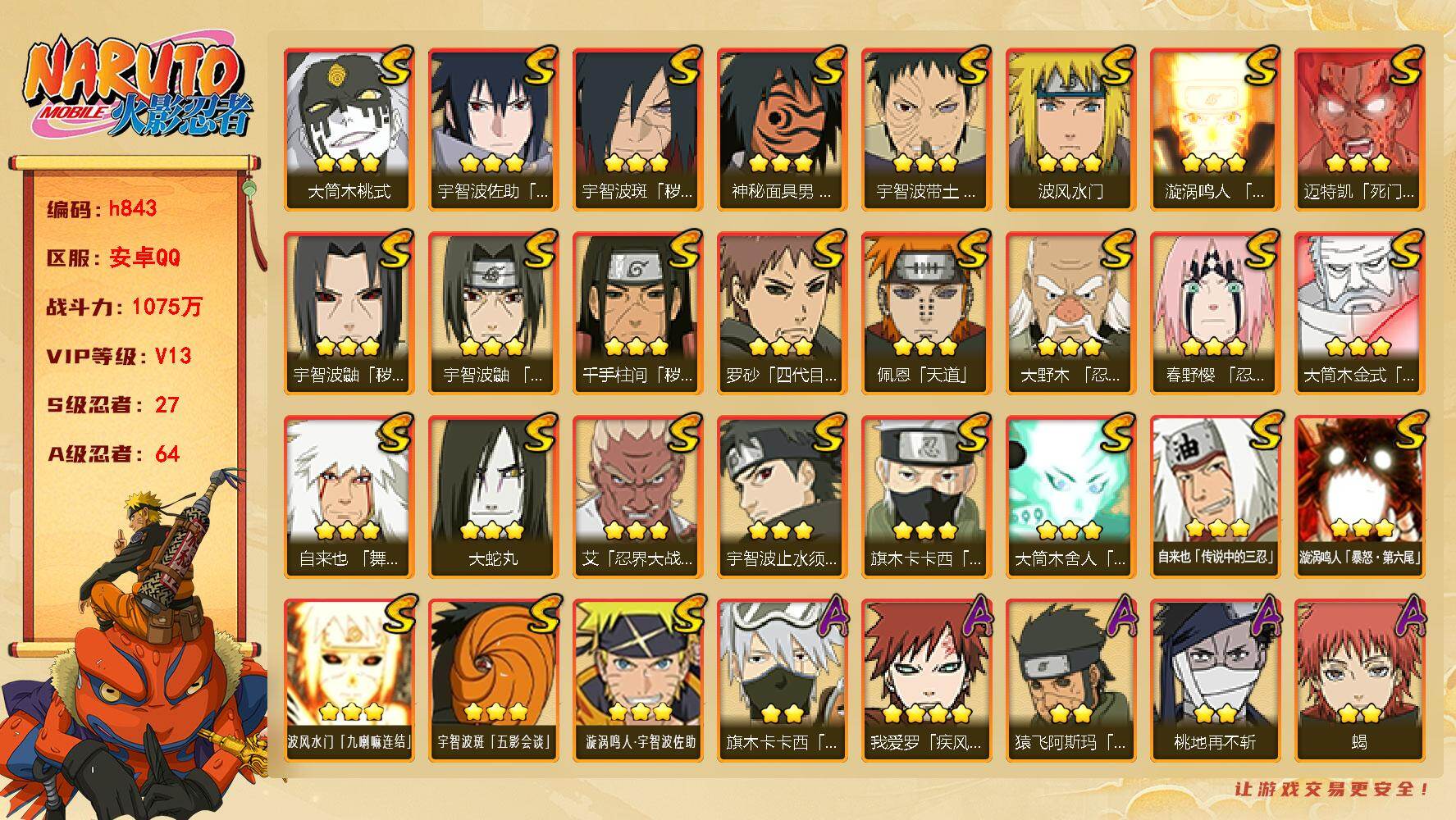Click the S rank badge on 大筒木桃式

pos(395,66)
